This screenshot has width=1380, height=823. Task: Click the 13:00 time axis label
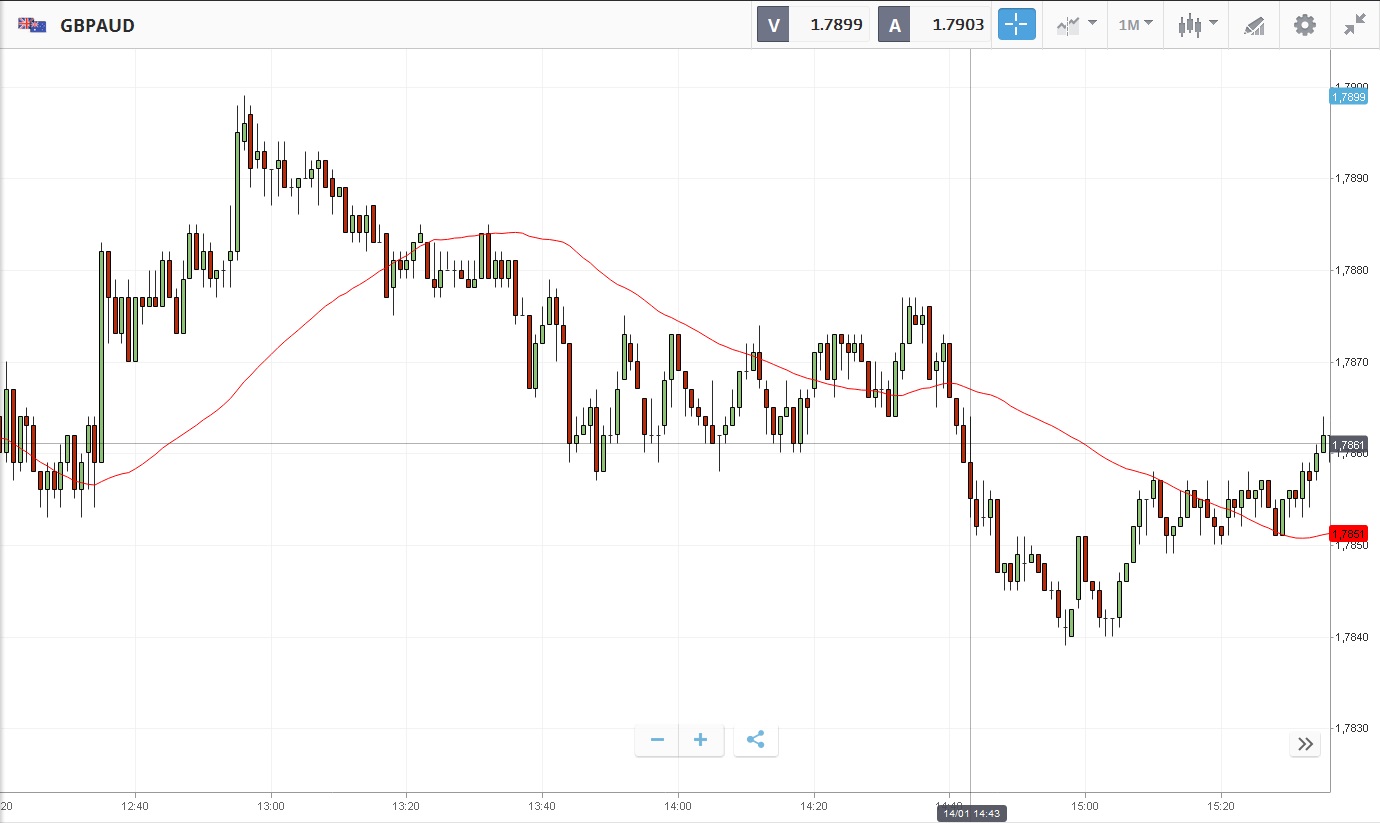[270, 805]
